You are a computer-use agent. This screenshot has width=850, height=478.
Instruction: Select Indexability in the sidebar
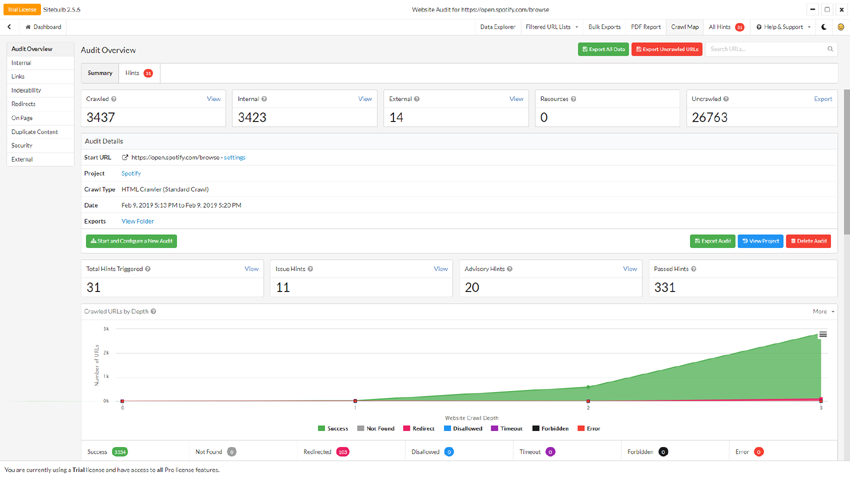coord(40,91)
